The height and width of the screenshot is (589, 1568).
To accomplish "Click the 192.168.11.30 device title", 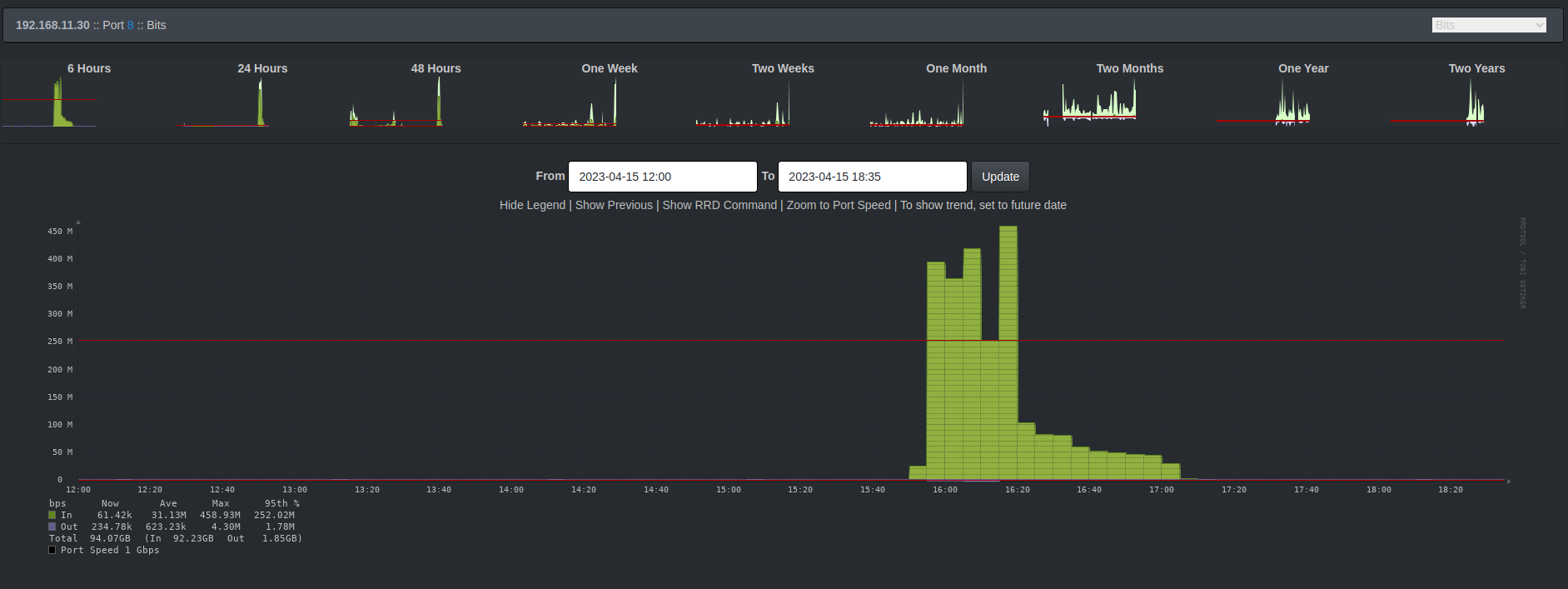I will pos(52,25).
